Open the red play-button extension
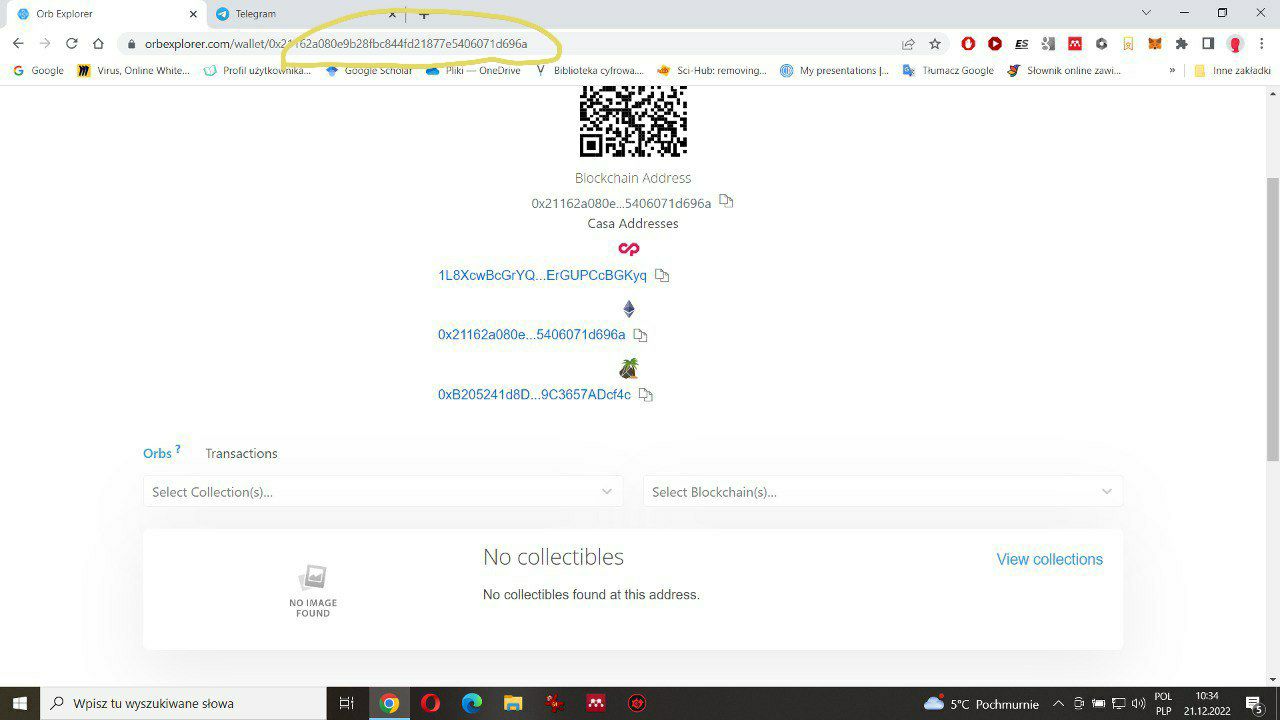The width and height of the screenshot is (1280, 720). (995, 44)
